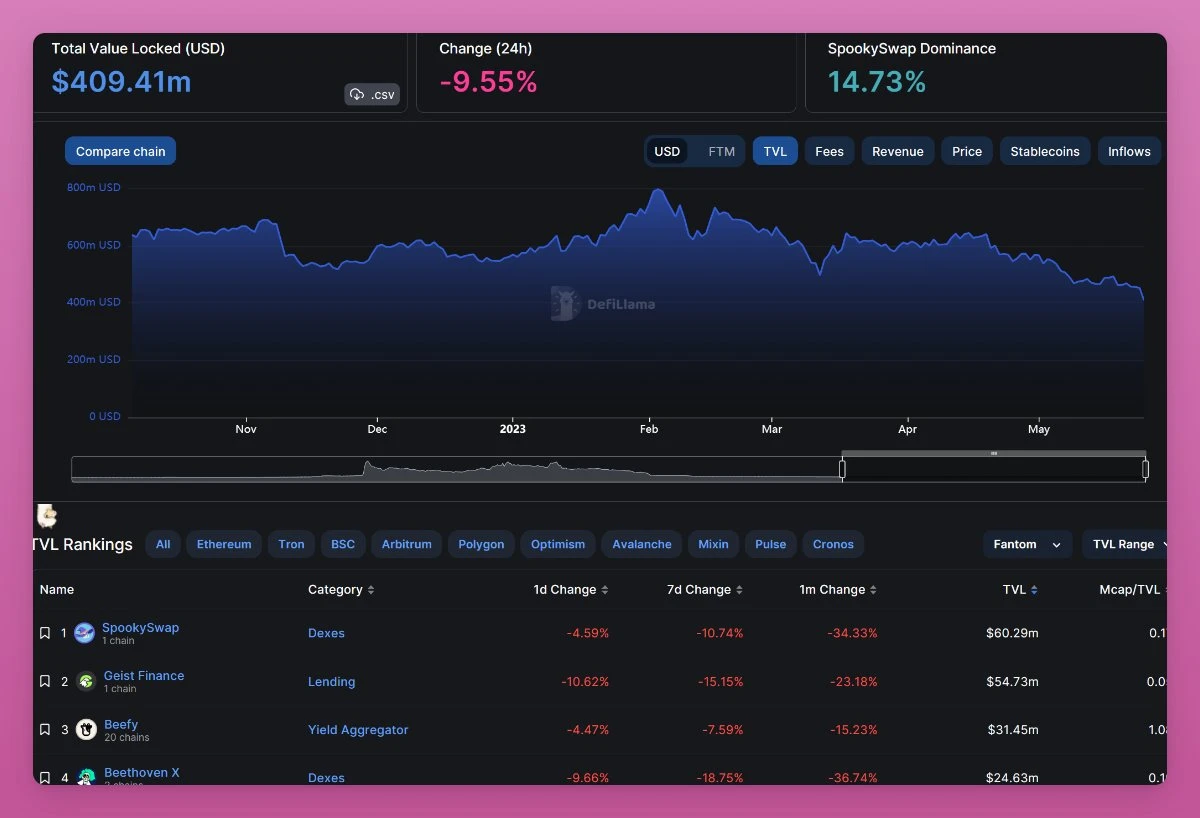Click the Beefy logo icon
Screen dimensions: 1200x818
pyautogui.click(x=86, y=730)
